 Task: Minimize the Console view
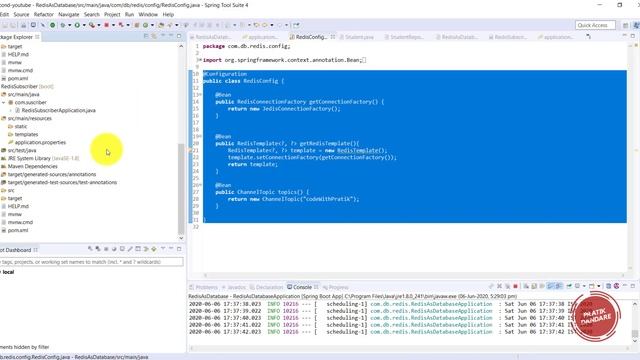point(625,286)
